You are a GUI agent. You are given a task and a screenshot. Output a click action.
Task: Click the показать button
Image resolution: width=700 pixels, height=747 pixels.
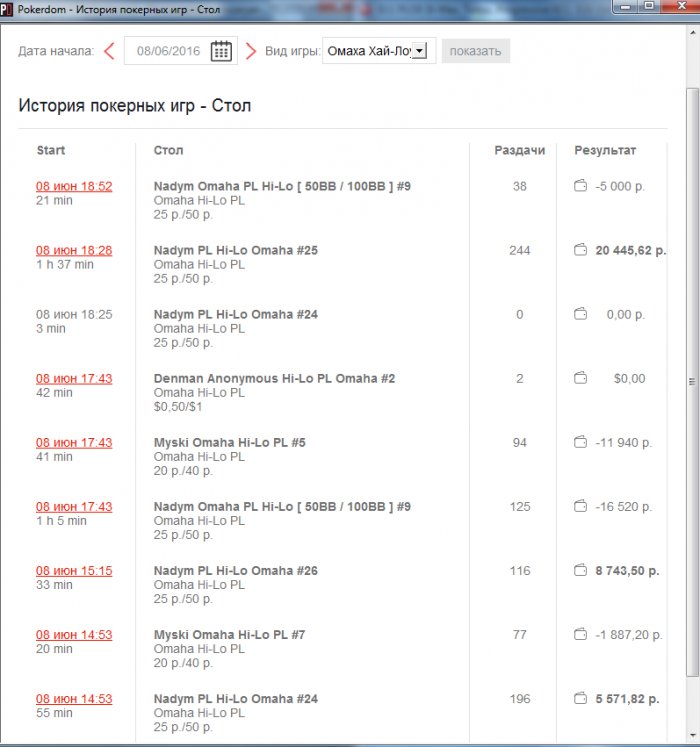click(476, 51)
